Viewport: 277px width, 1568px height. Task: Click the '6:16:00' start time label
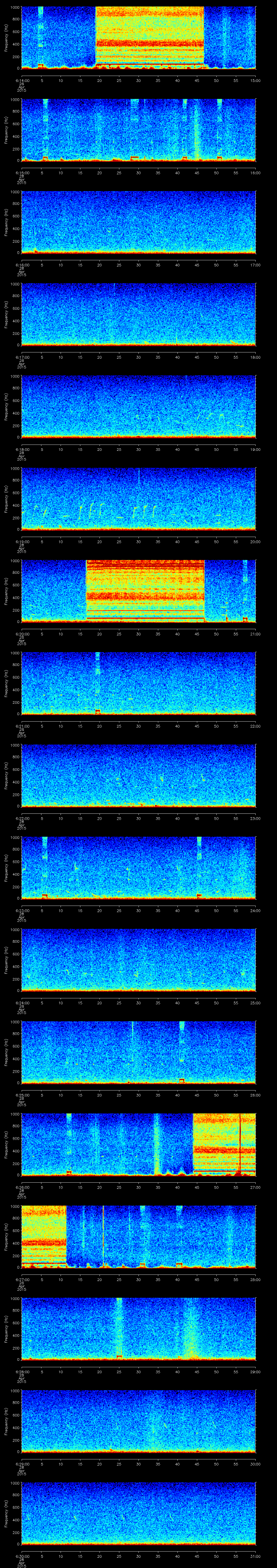pyautogui.click(x=22, y=265)
